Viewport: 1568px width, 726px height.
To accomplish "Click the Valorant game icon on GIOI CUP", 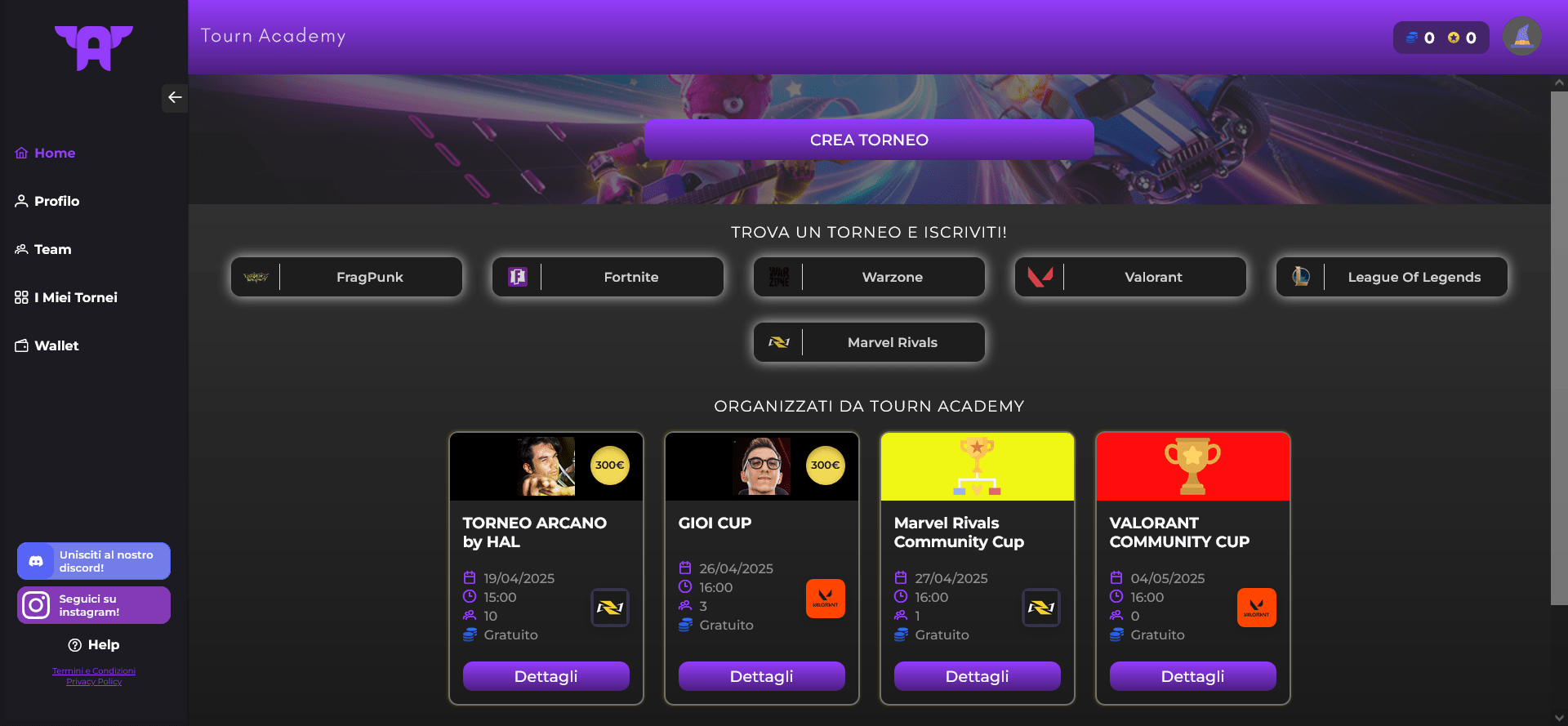I will point(825,599).
